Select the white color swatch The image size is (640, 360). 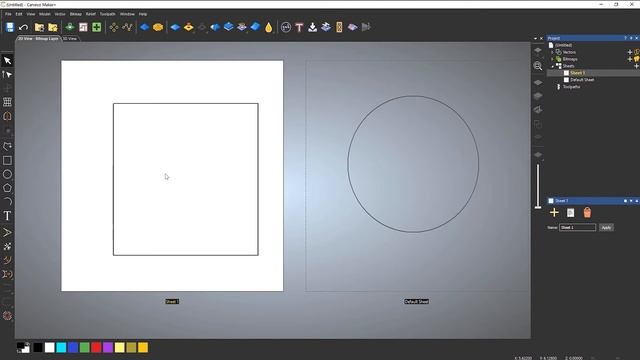49,347
